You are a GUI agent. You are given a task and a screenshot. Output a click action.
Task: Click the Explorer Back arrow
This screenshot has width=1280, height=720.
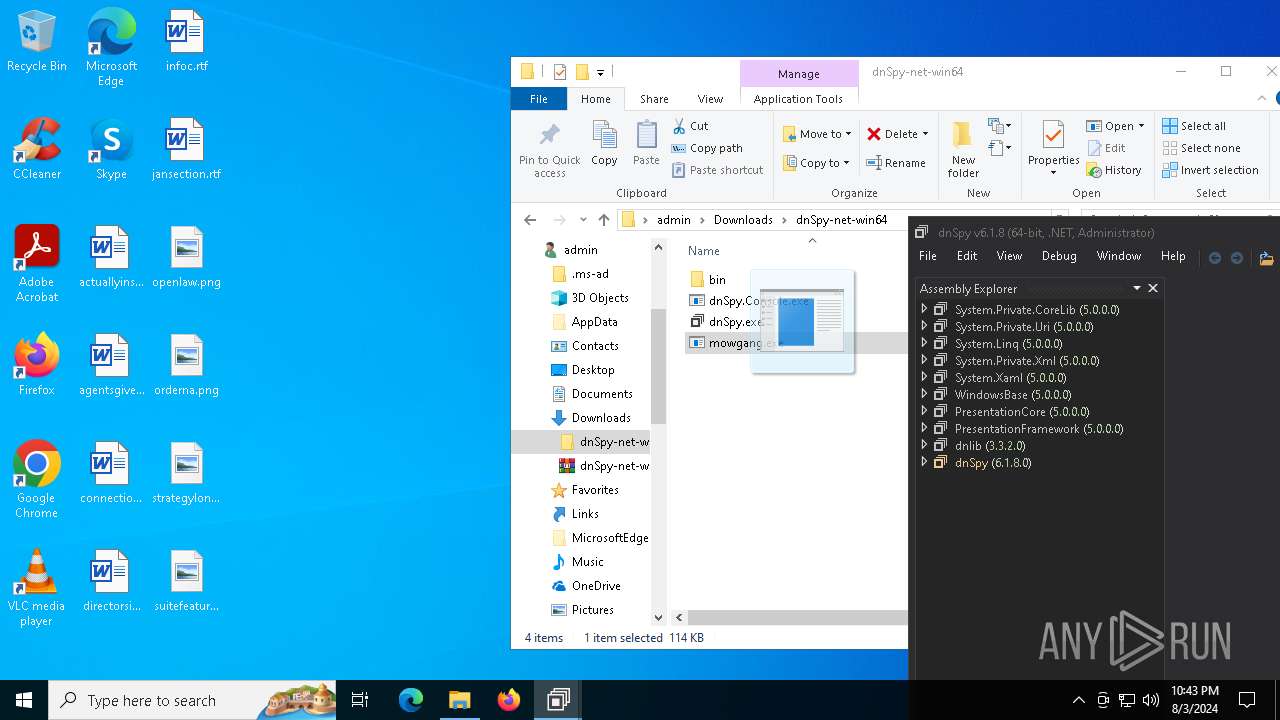pyautogui.click(x=531, y=220)
